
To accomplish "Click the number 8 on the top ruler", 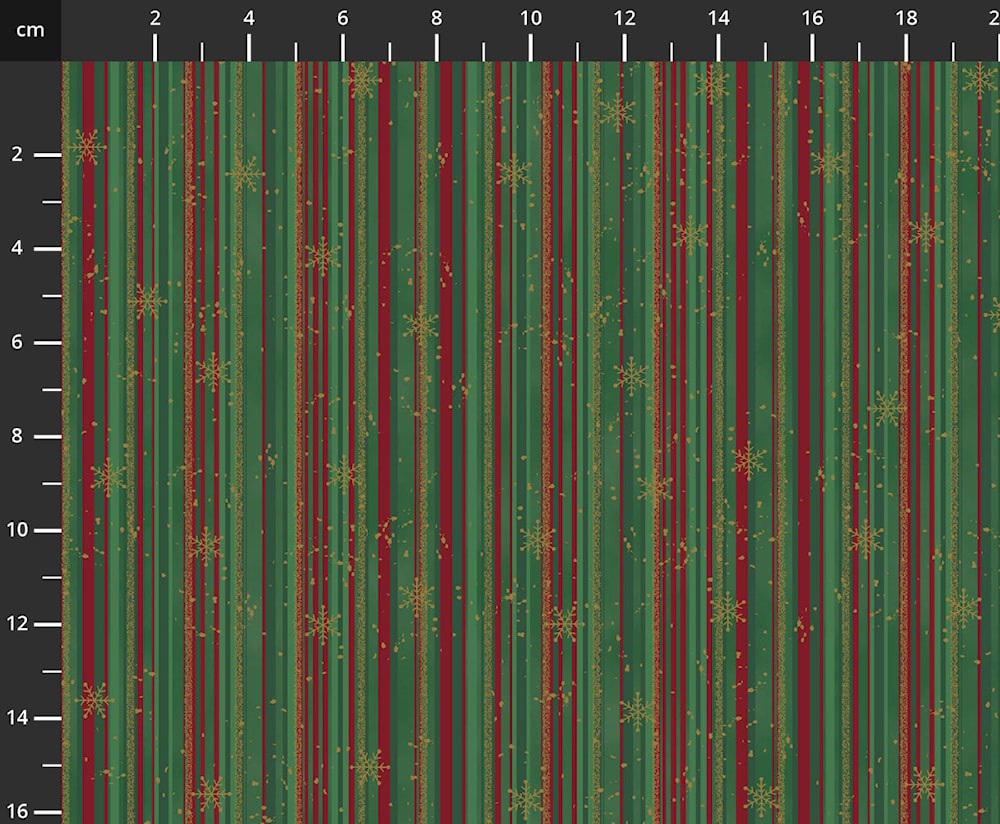I will point(436,18).
